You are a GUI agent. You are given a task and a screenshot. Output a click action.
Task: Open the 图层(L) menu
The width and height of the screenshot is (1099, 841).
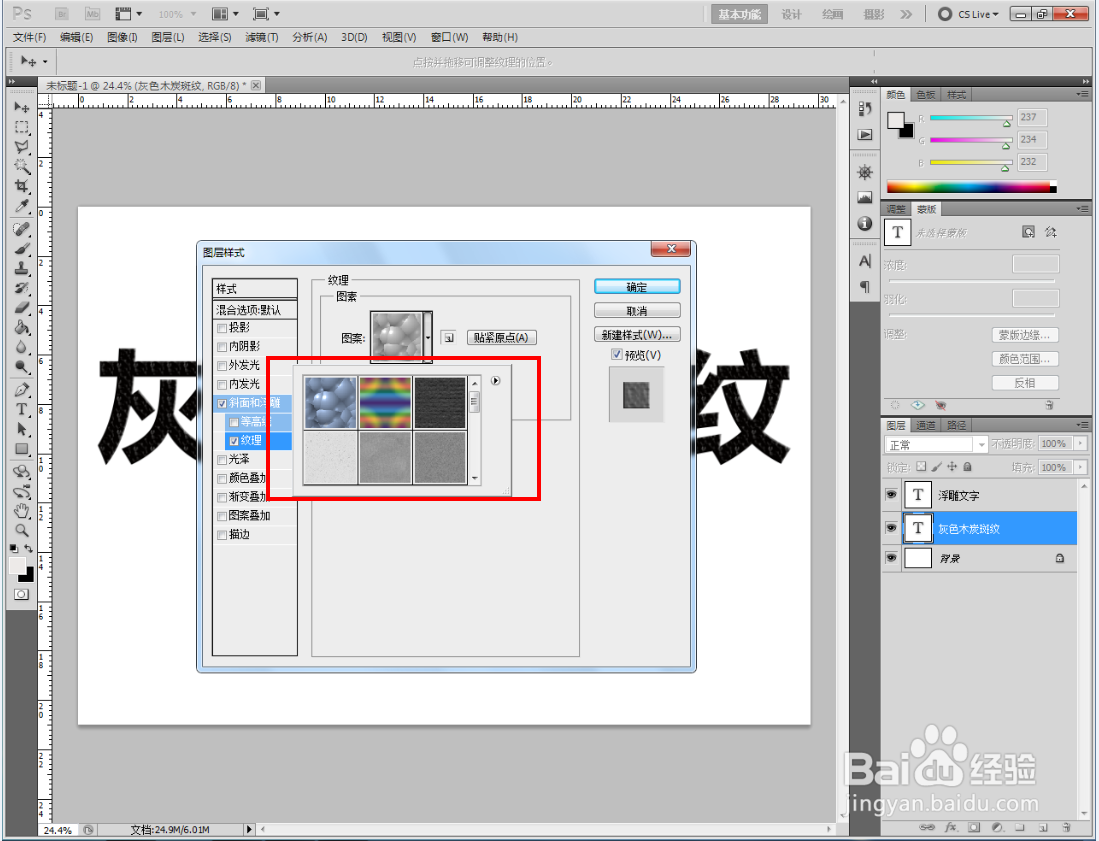[x=168, y=37]
